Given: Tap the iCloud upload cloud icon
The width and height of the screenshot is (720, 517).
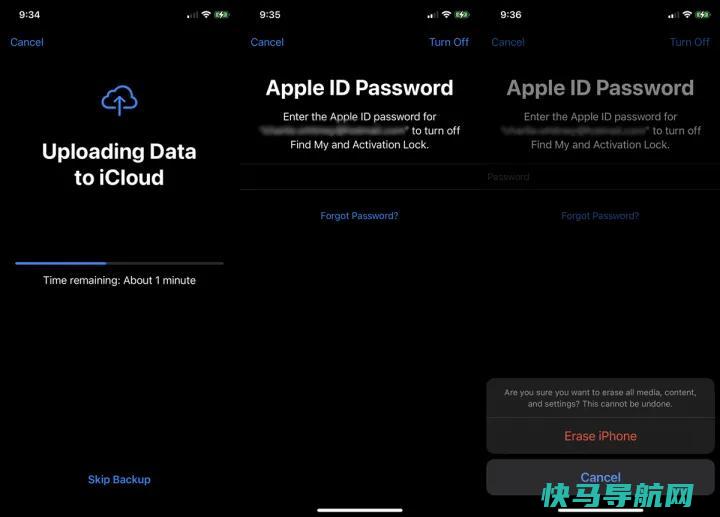Looking at the screenshot, I should (x=119, y=100).
